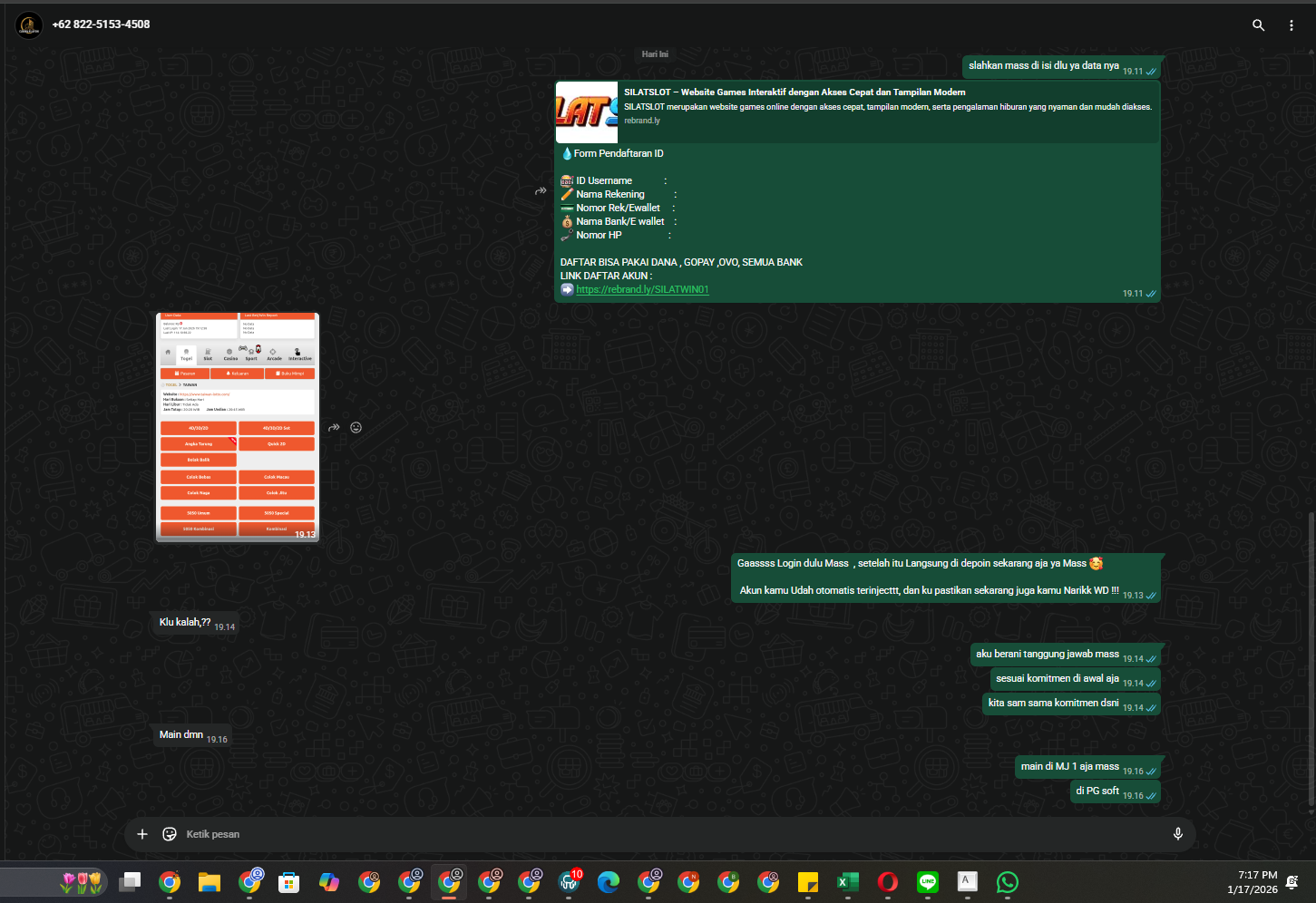Select 'kita sam sama komitmen dsni' message
The height and width of the screenshot is (903, 1316).
[x=1071, y=704]
